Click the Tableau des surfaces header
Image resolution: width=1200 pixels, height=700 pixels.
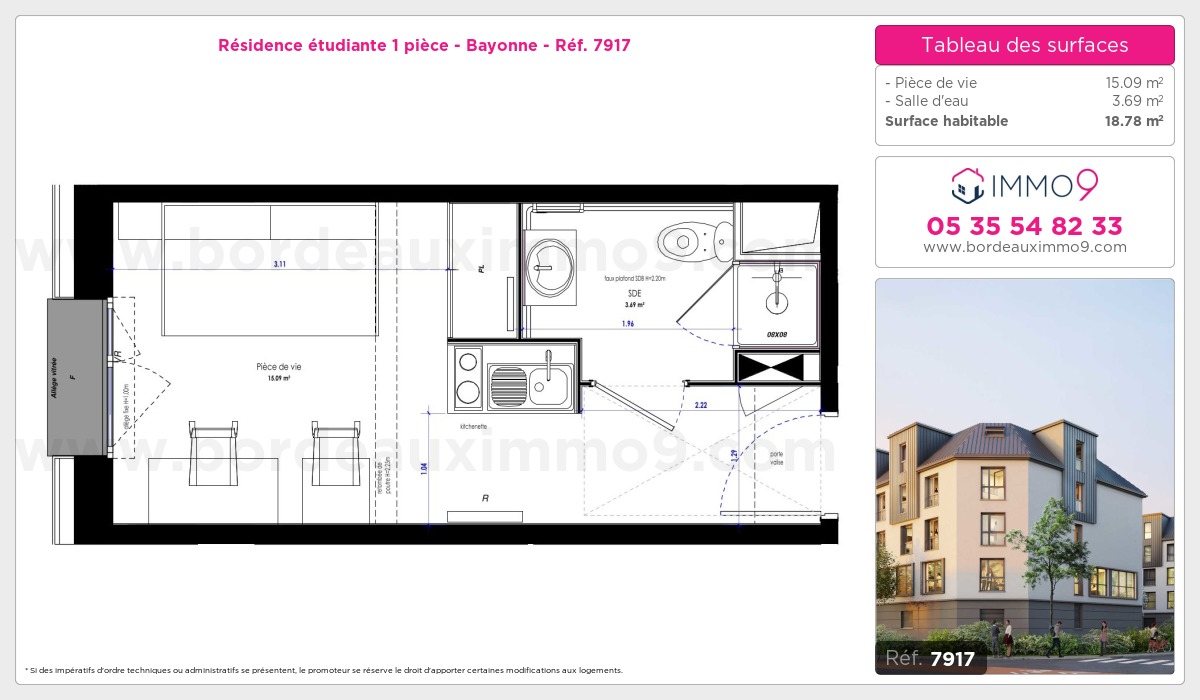(1024, 45)
